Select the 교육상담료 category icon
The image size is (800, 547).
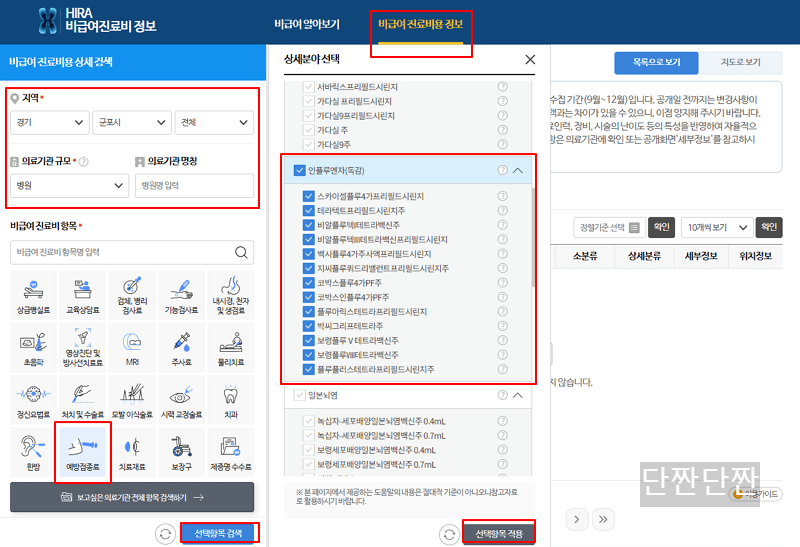click(x=83, y=295)
